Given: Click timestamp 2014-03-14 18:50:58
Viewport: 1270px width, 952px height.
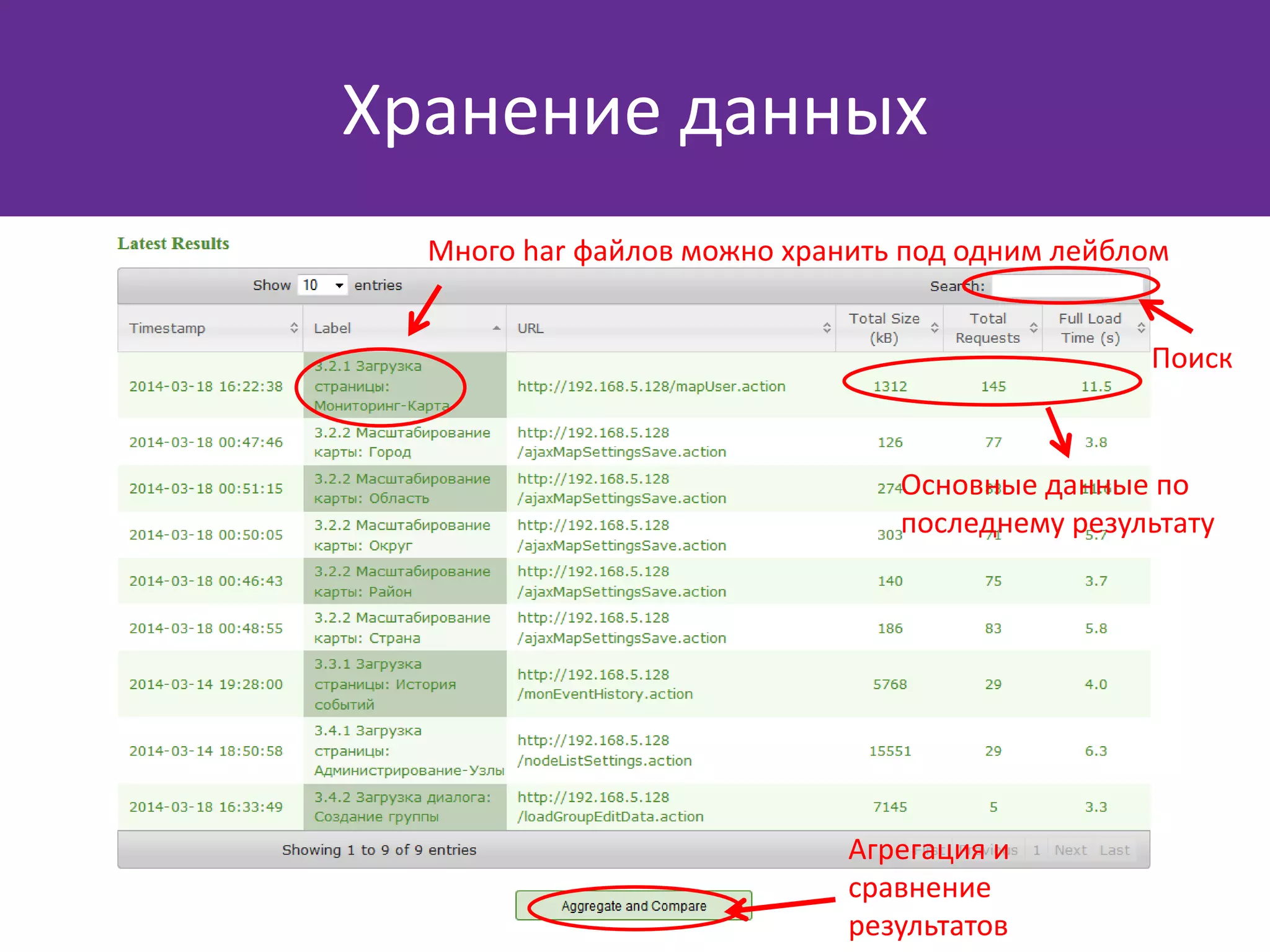Looking at the screenshot, I should [x=206, y=751].
